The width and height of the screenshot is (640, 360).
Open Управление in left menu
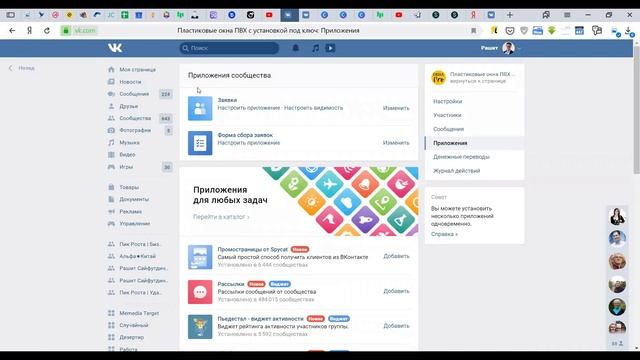point(135,224)
